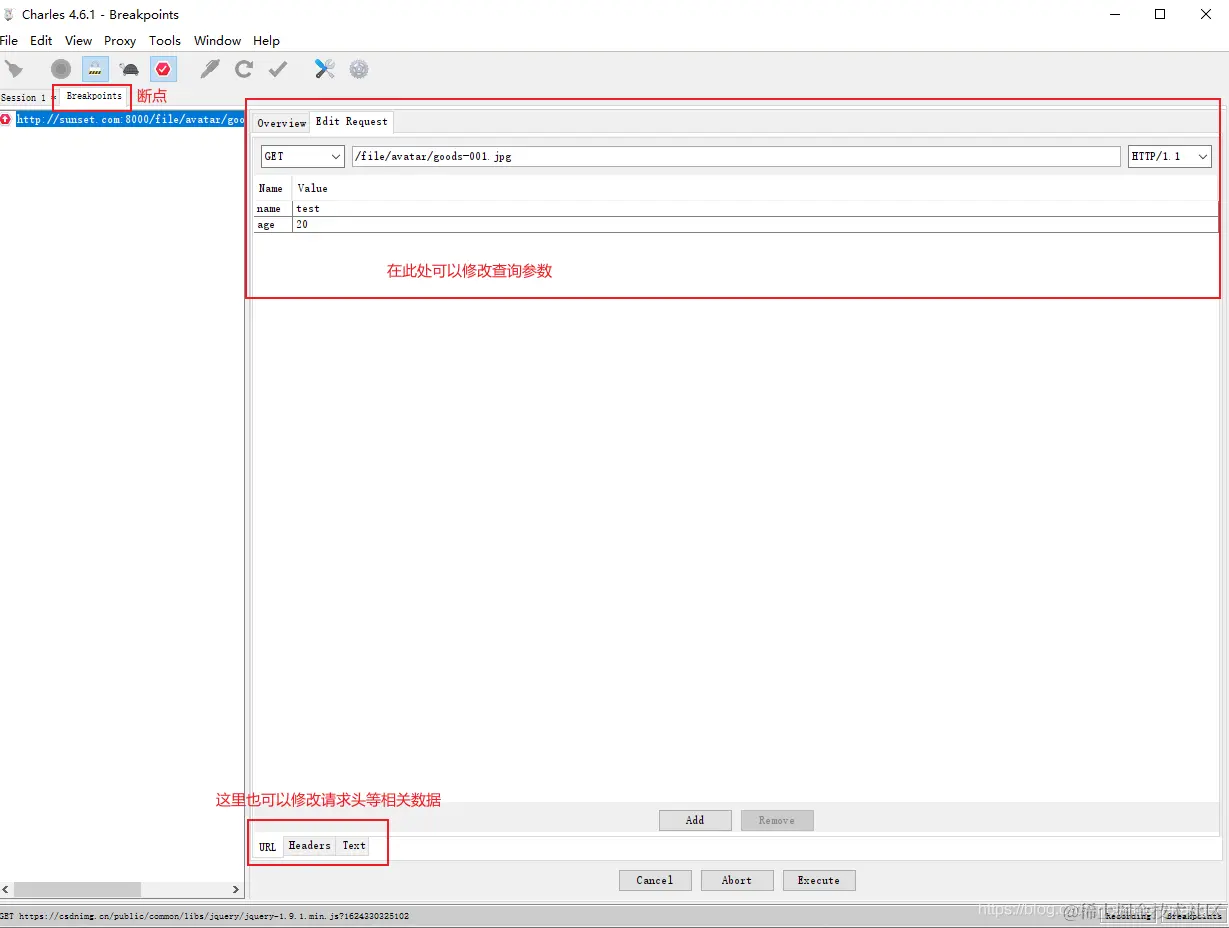The height and width of the screenshot is (928, 1229).
Task: Toggle SSL proxying lock icon
Action: coord(95,69)
